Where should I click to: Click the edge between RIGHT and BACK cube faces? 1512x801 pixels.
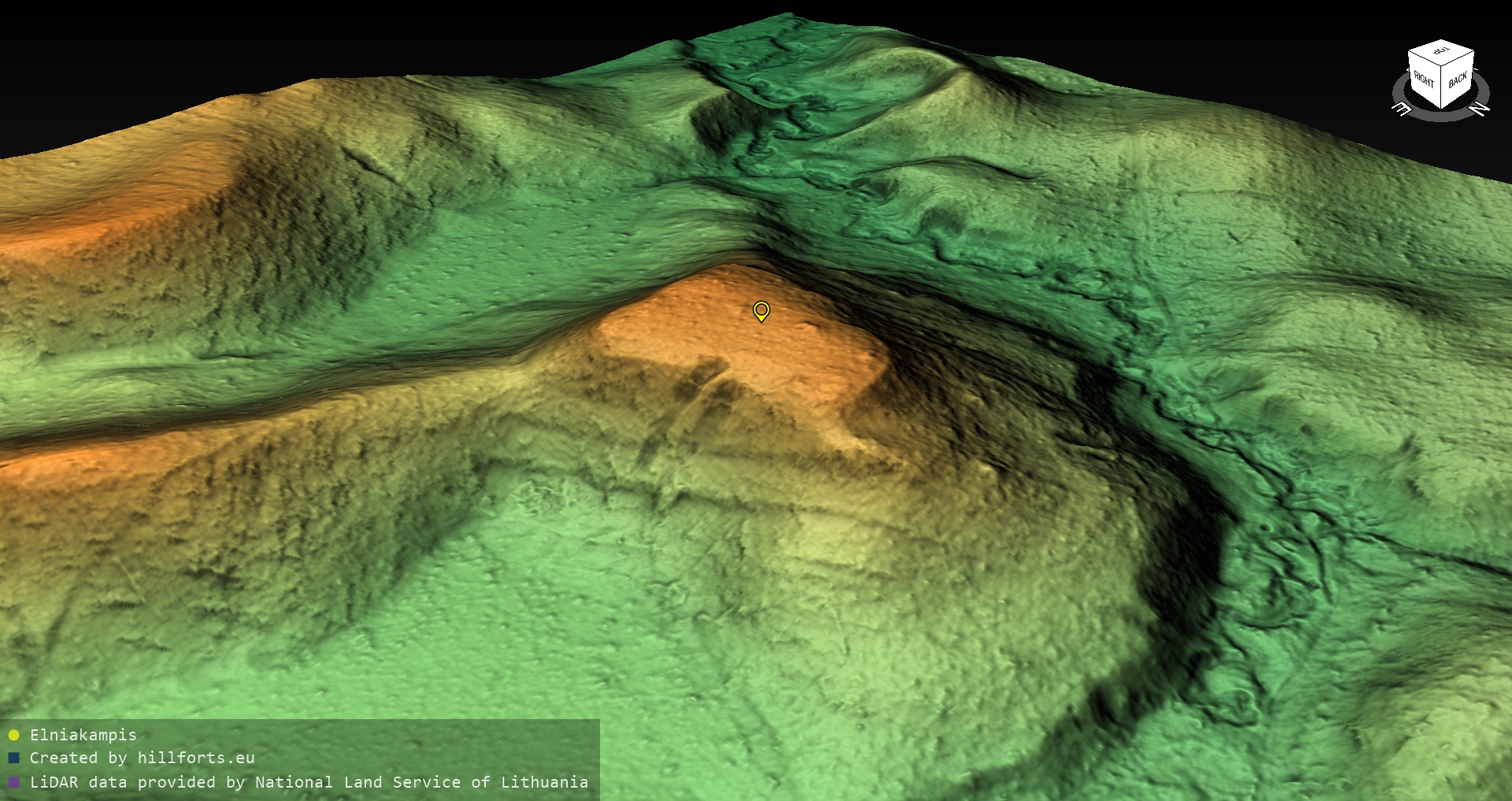click(1441, 87)
